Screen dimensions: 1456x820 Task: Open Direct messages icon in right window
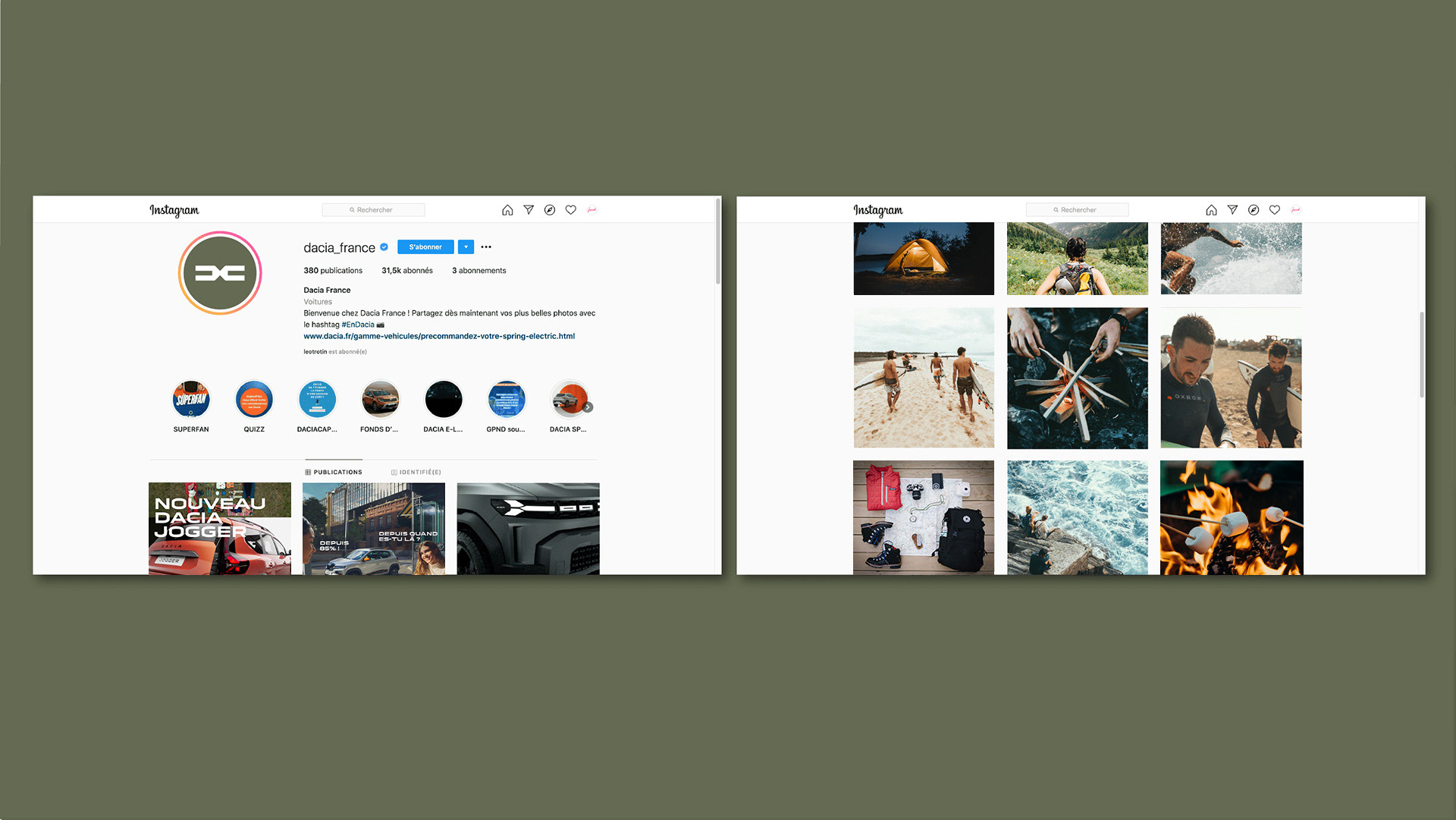point(1232,210)
